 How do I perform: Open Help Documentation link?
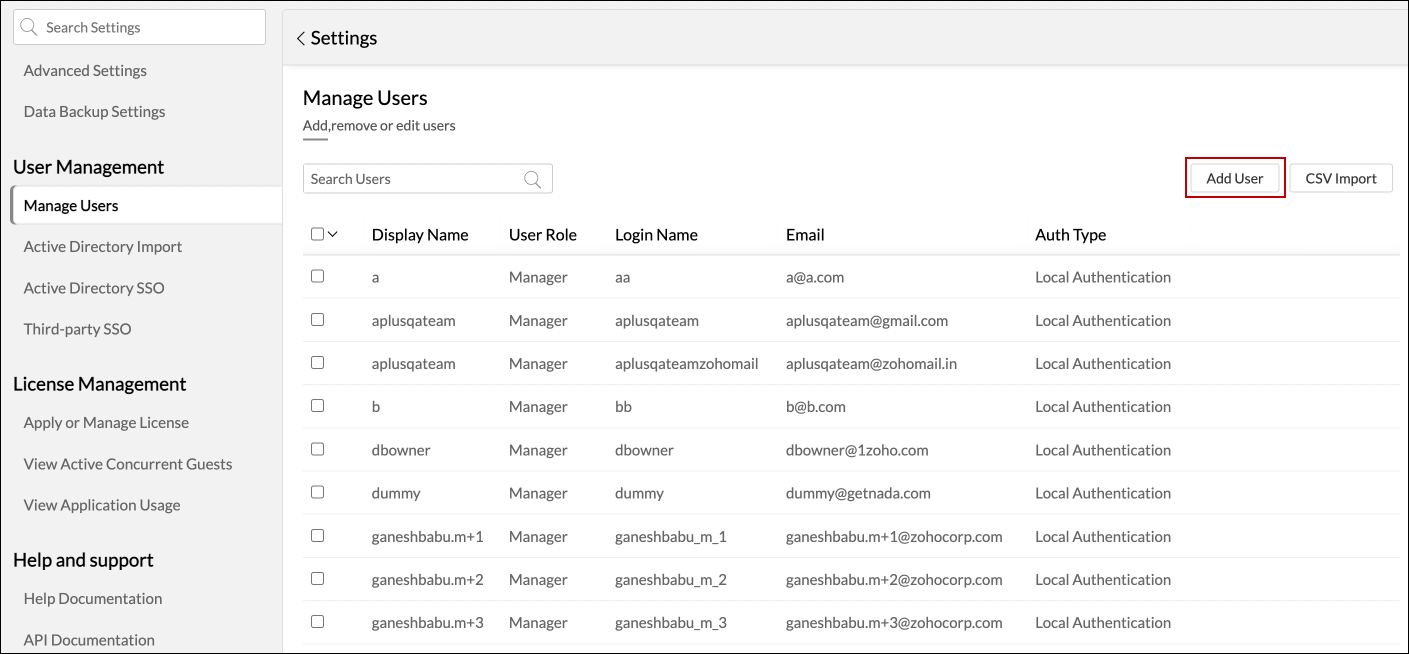(x=93, y=599)
